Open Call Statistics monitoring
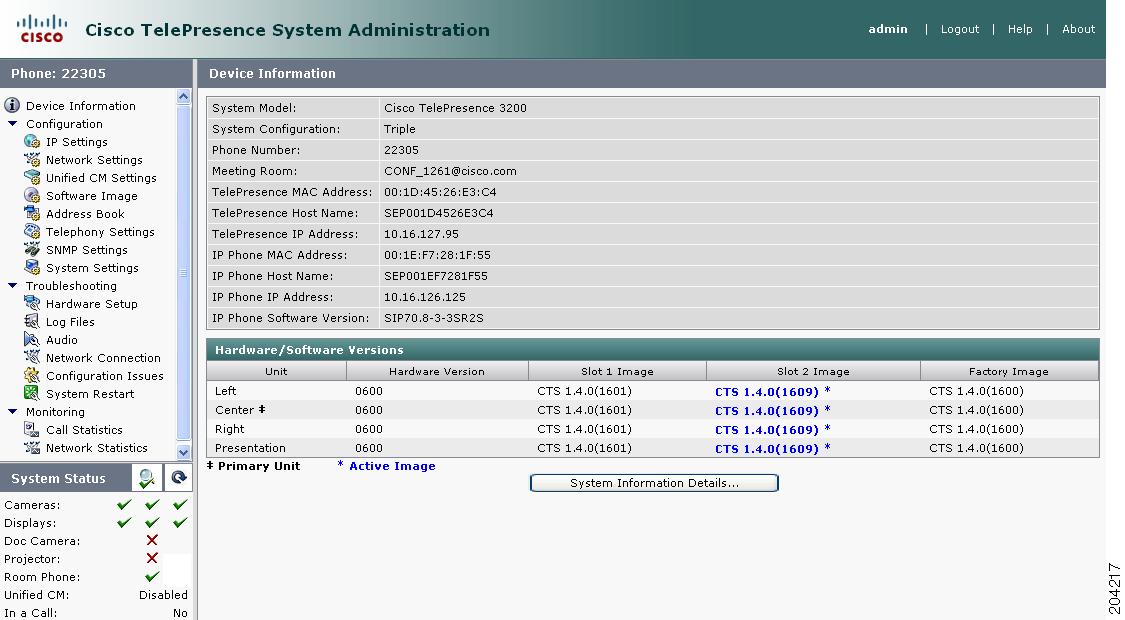This screenshot has height=620, width=1125. point(85,429)
